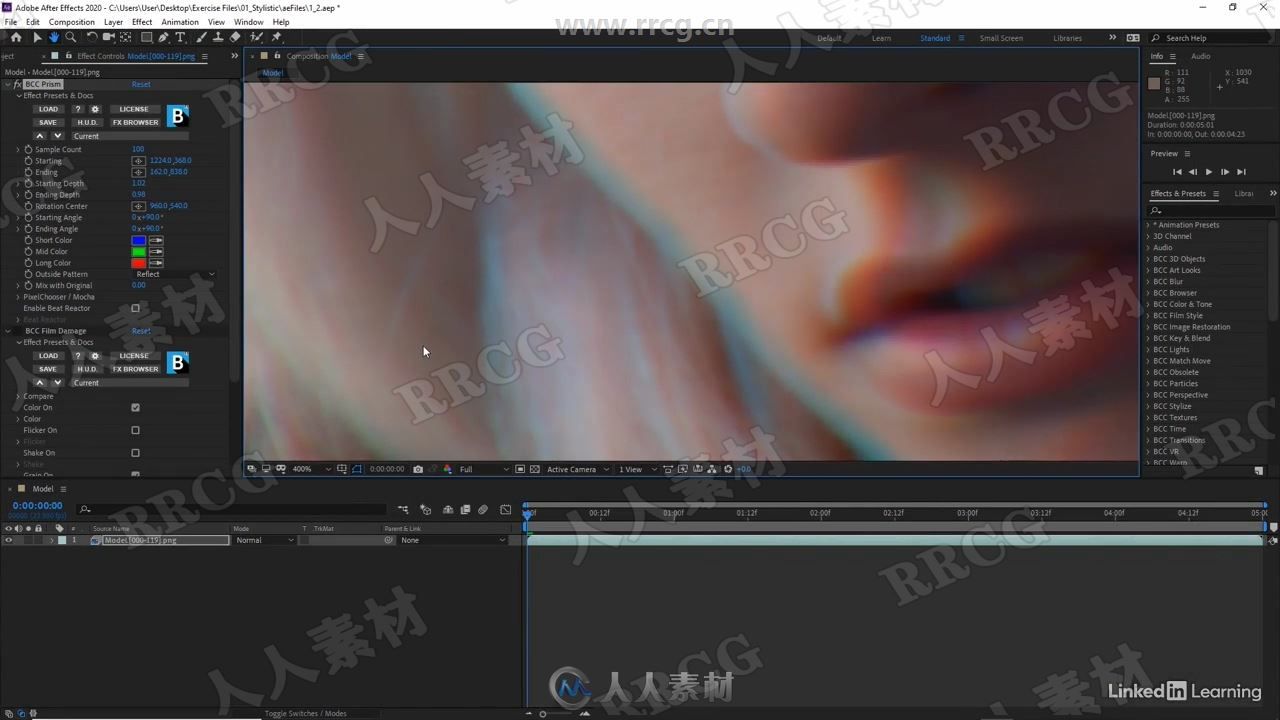The image size is (1280, 720).
Task: Toggle Mix with Original stopwatch
Action: [28, 285]
